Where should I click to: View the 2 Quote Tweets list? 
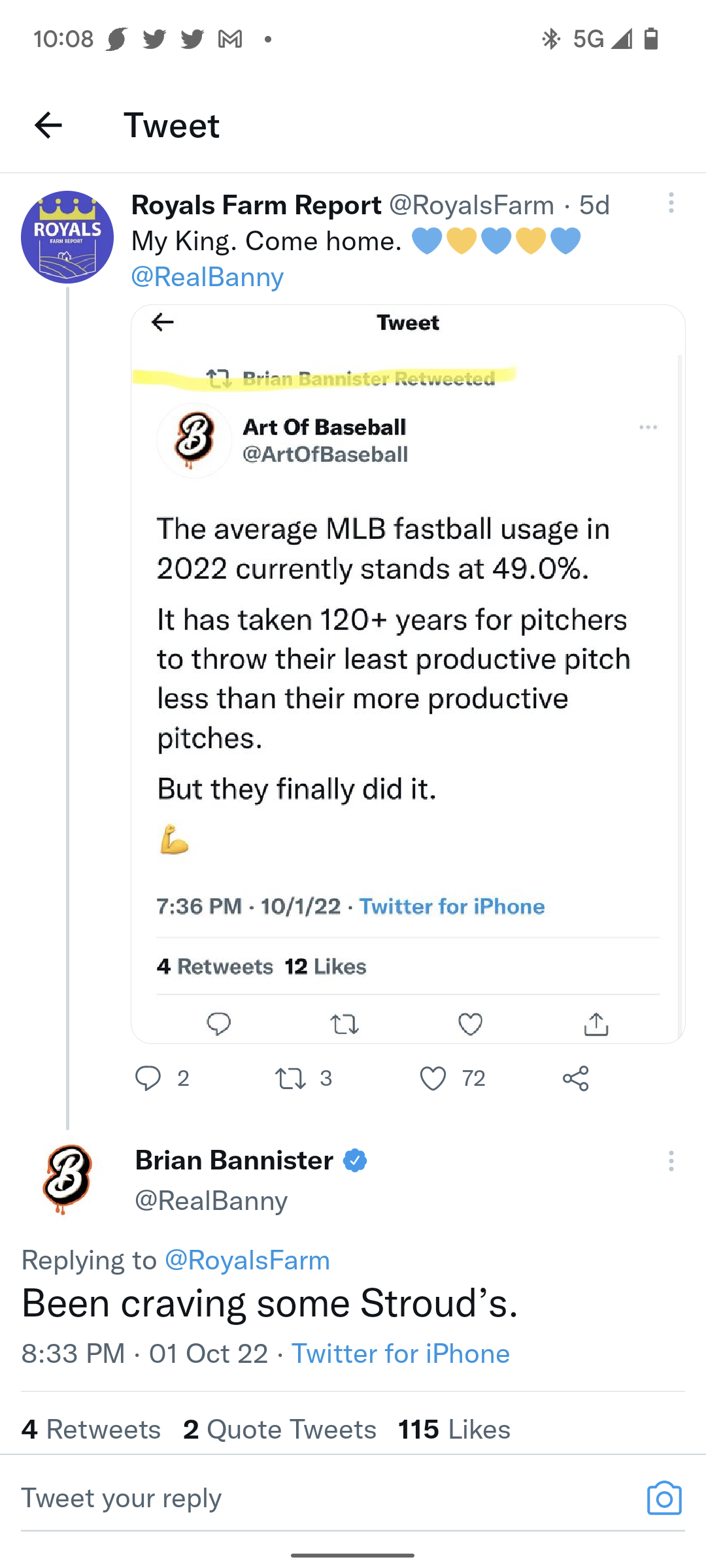tap(280, 1429)
